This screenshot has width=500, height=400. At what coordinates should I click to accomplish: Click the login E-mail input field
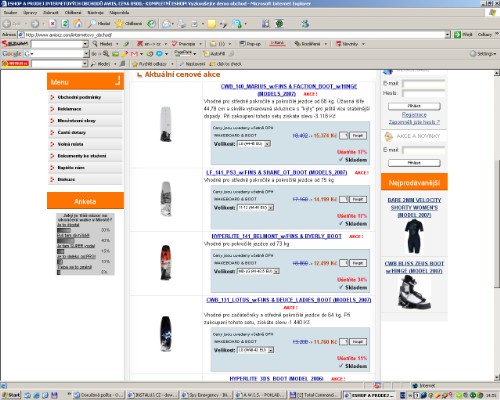click(x=424, y=83)
